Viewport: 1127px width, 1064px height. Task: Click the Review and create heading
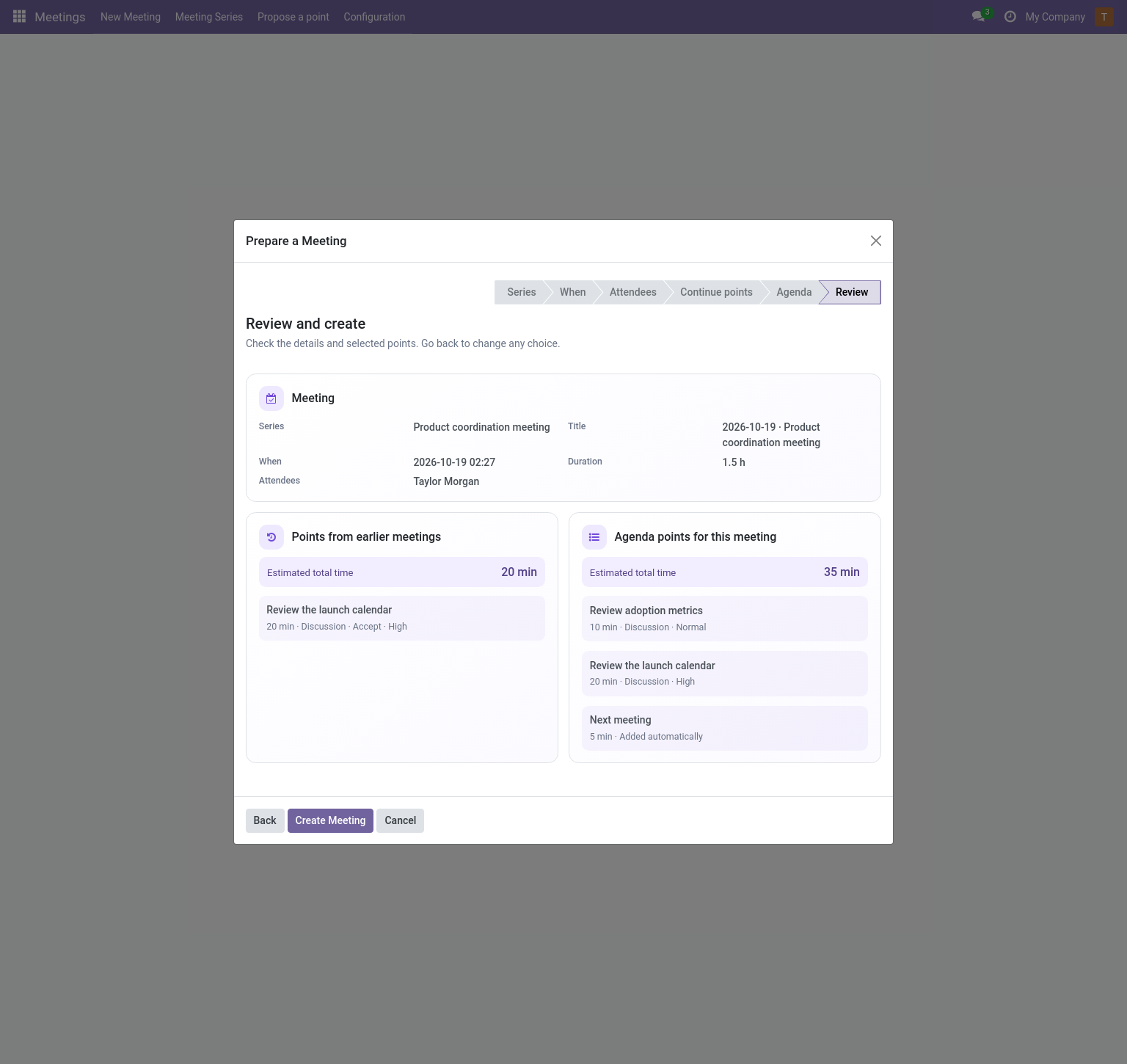[x=305, y=324]
